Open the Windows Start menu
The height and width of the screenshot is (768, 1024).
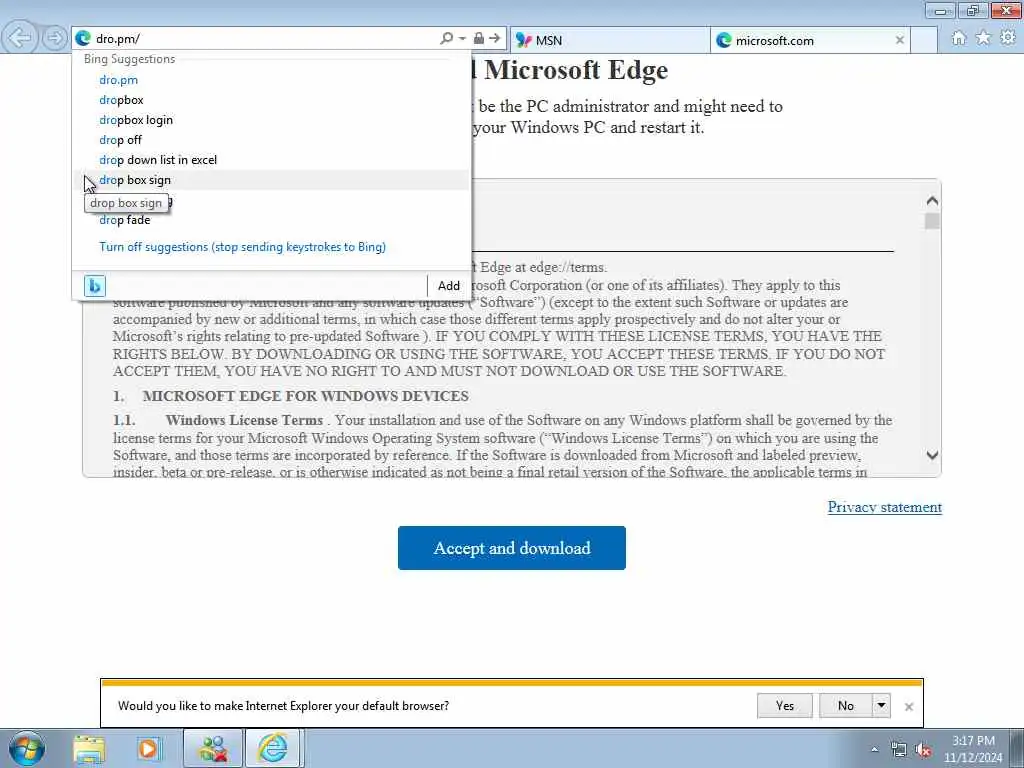tap(27, 748)
